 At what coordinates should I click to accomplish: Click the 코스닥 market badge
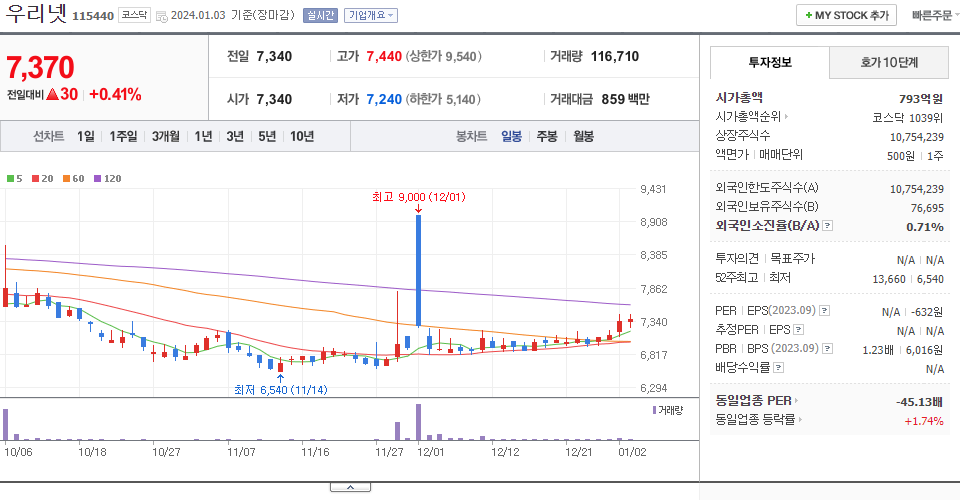134,15
